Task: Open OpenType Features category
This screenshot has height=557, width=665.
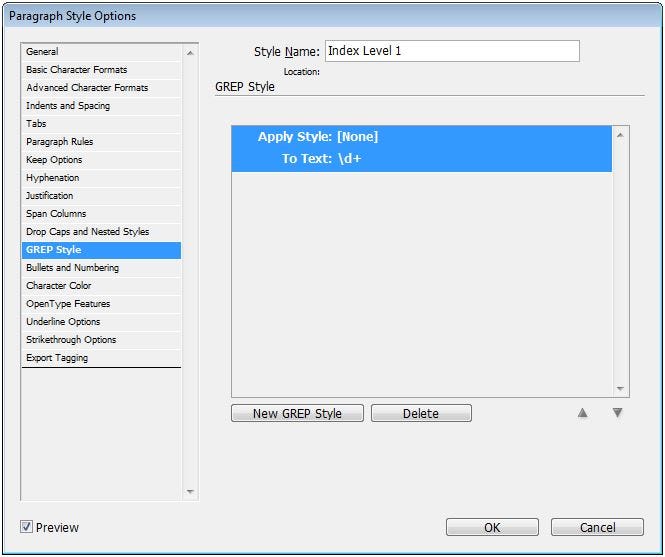Action: tap(101, 304)
